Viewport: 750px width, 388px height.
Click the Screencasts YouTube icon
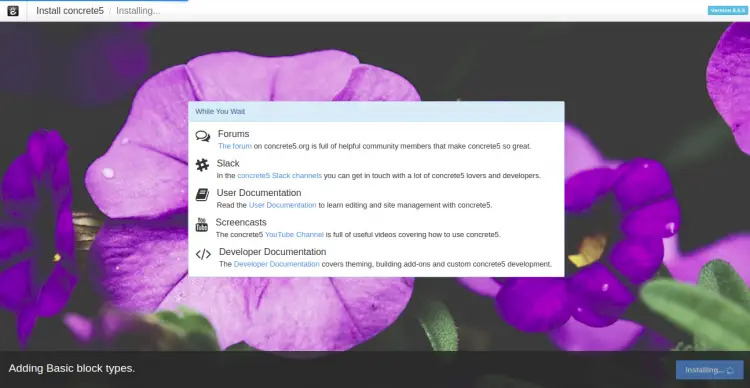click(202, 224)
